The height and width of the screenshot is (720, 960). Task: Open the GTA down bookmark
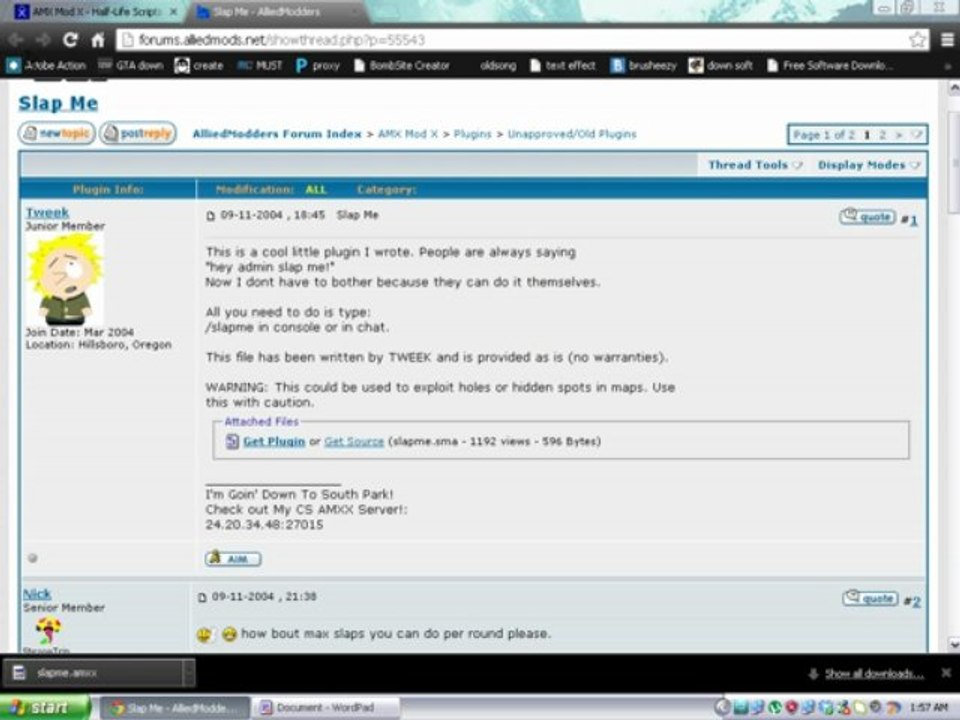coord(131,66)
